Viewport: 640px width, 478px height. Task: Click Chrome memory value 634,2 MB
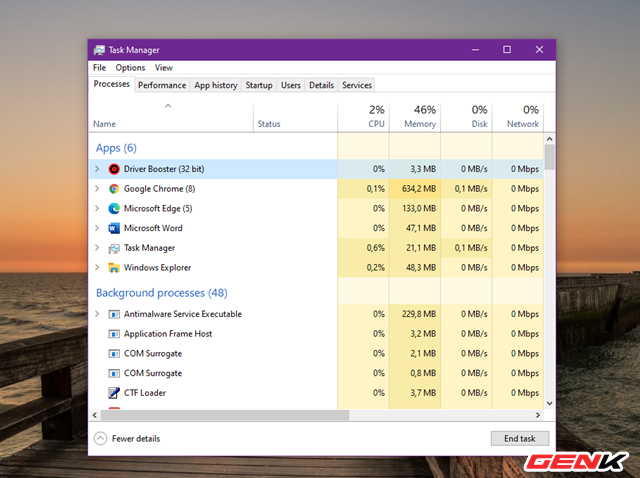pos(419,189)
